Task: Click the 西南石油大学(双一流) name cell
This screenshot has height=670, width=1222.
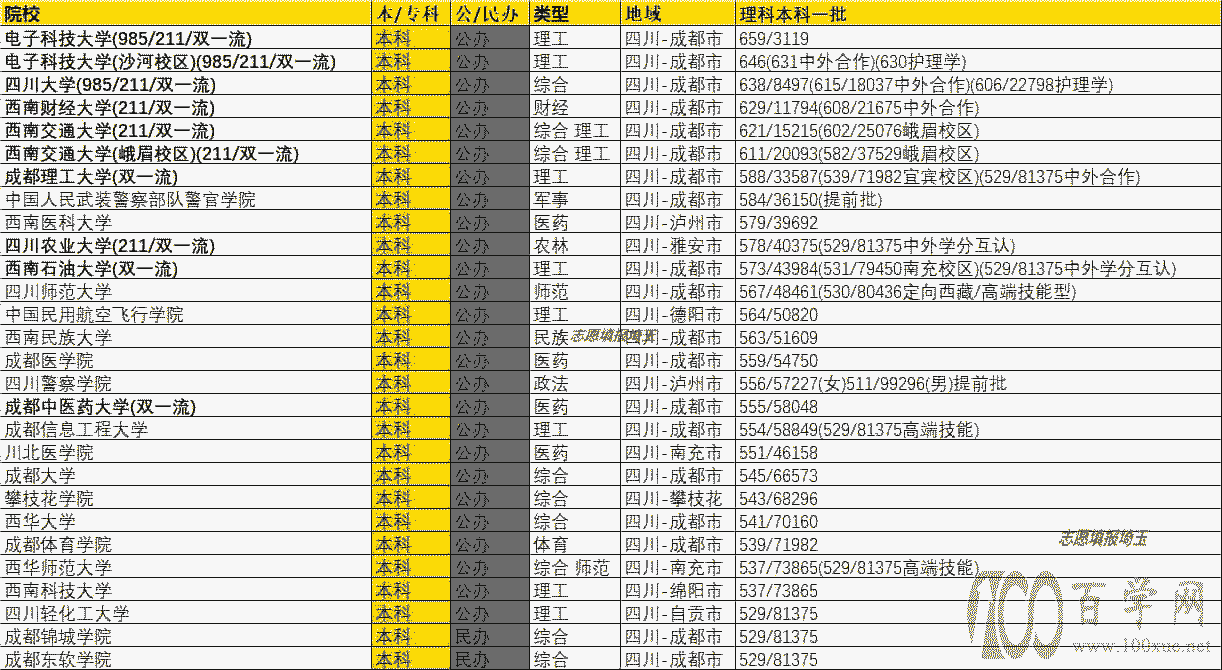Action: tap(186, 269)
